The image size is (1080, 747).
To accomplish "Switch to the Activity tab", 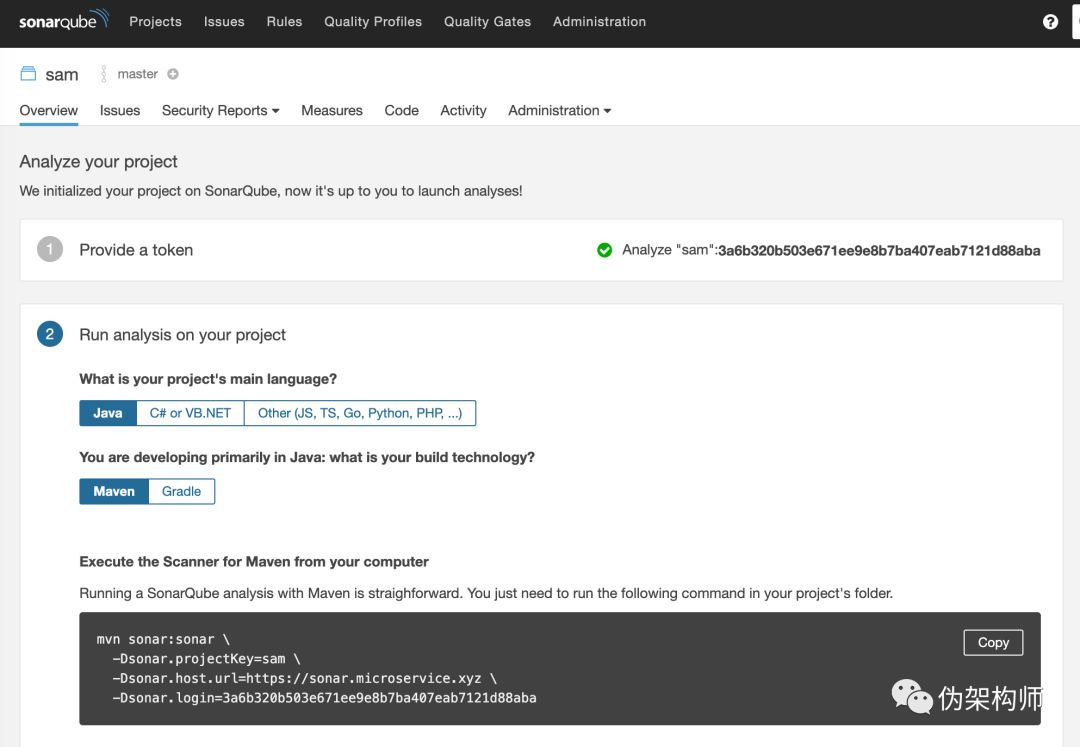I will [463, 110].
